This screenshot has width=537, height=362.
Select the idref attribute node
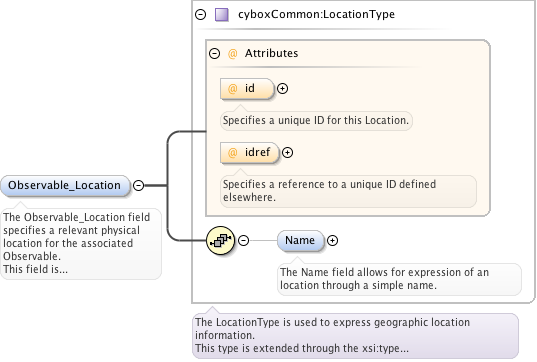tap(250, 152)
